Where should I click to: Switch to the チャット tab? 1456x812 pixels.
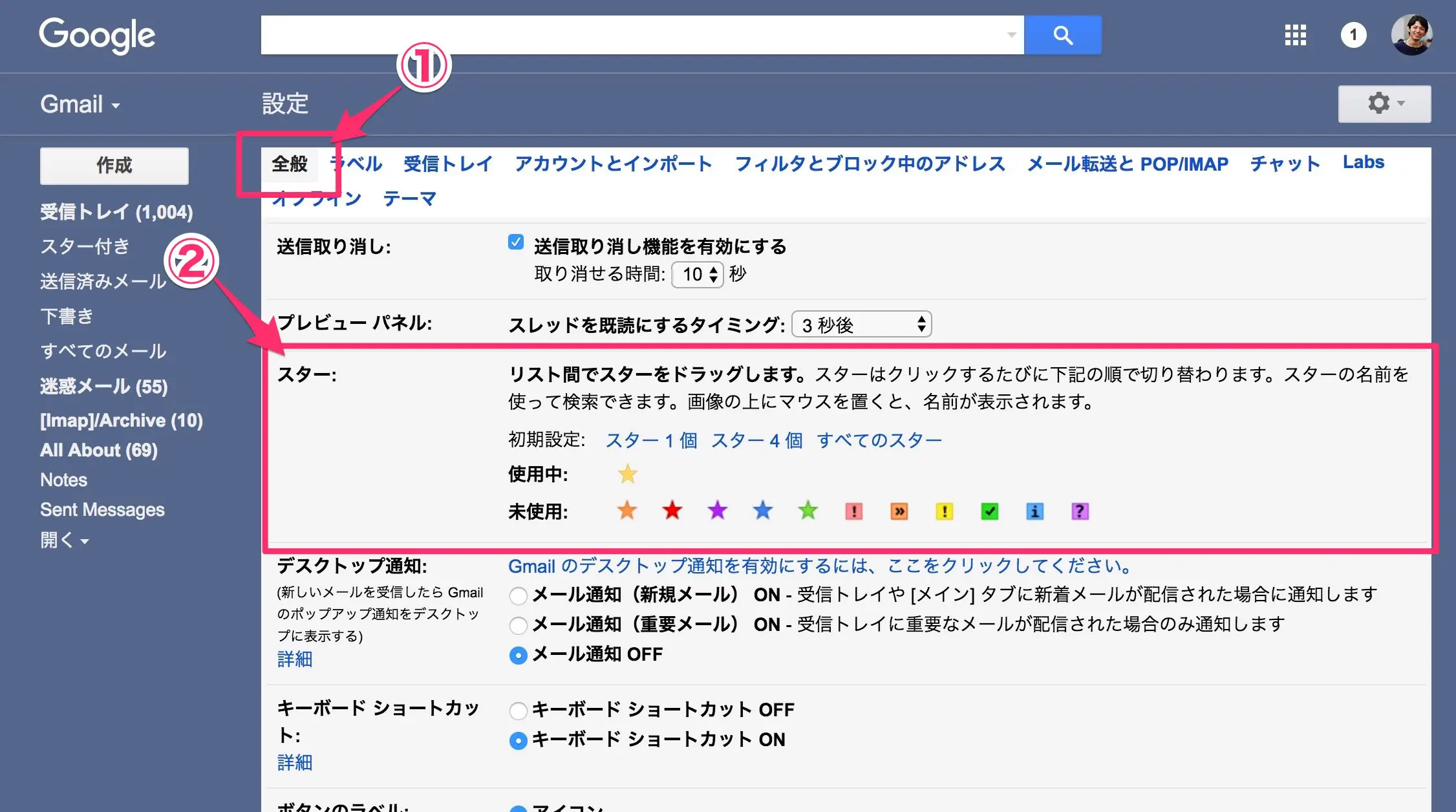(x=1285, y=164)
